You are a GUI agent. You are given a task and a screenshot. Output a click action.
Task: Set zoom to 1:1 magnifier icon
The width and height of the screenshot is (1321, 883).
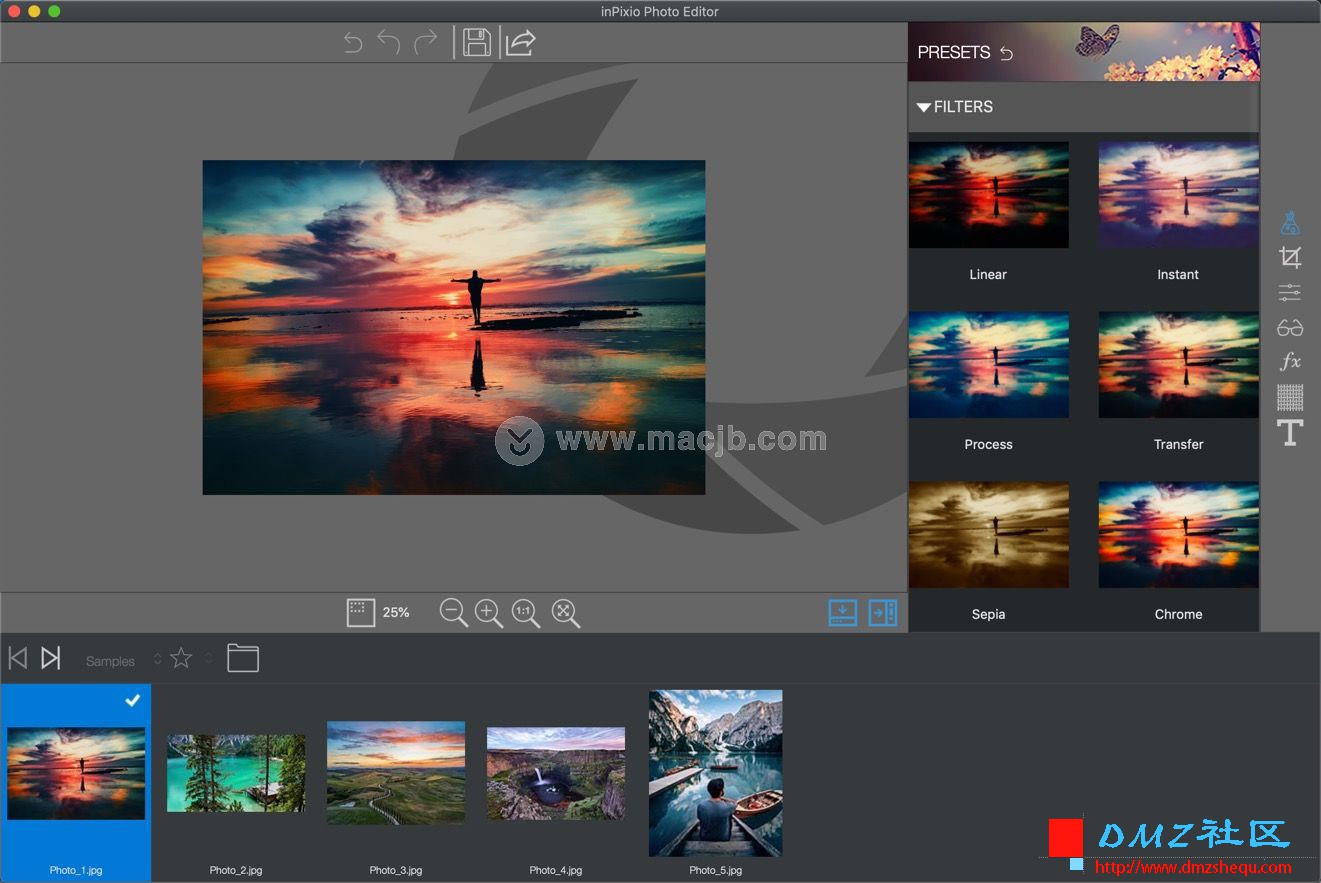click(x=526, y=613)
